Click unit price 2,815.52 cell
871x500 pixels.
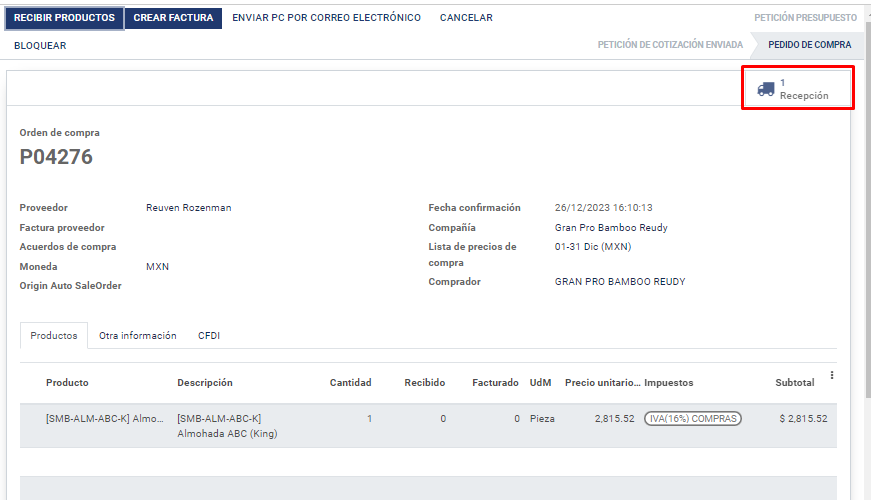(614, 419)
